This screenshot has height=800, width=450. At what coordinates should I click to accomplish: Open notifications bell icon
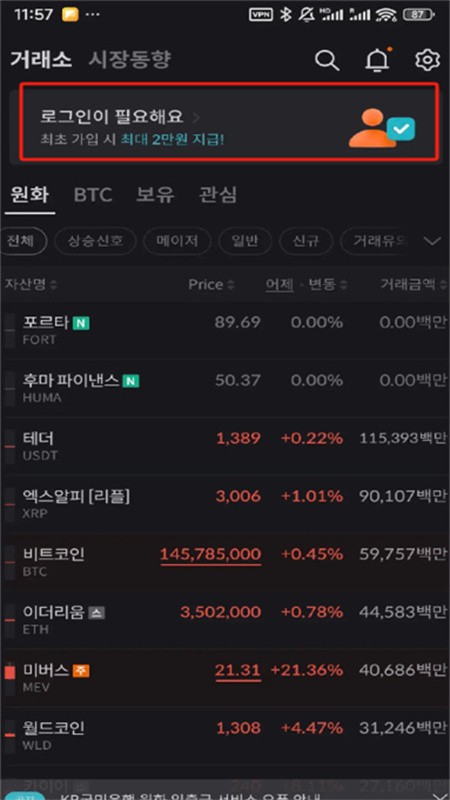point(378,60)
